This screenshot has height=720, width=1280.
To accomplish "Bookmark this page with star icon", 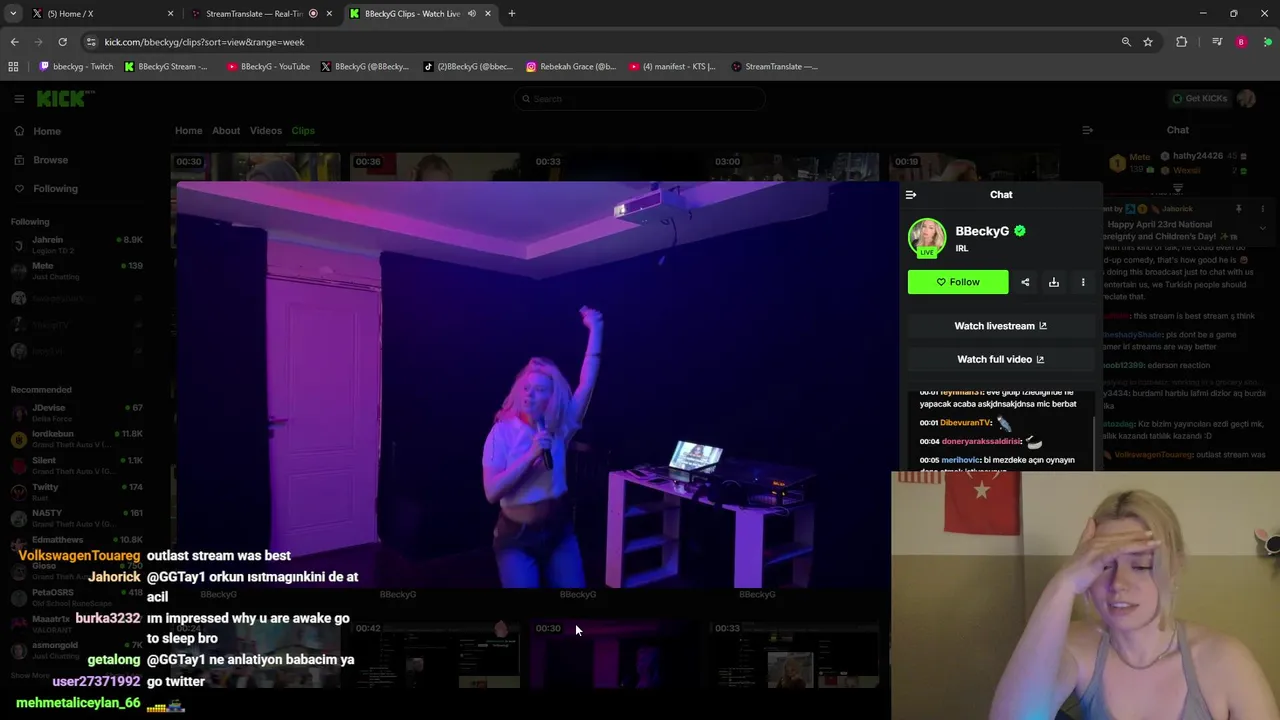I will pyautogui.click(x=1148, y=42).
